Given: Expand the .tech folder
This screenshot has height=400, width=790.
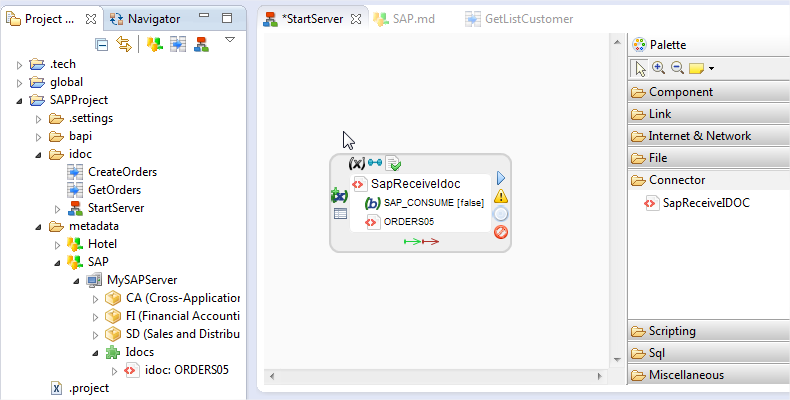Looking at the screenshot, I should (20, 64).
